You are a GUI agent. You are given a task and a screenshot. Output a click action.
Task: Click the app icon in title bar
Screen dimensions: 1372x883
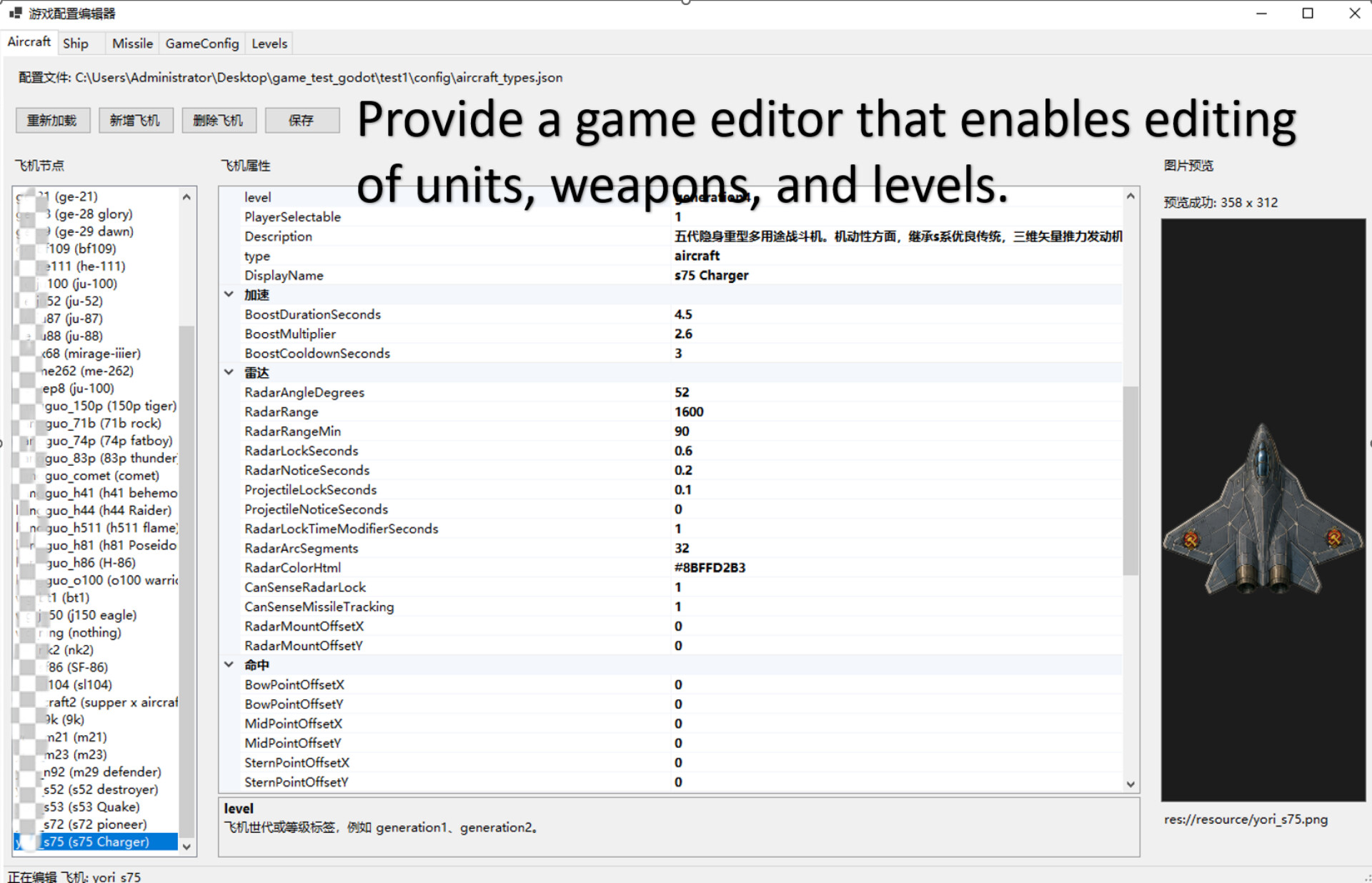(x=15, y=13)
